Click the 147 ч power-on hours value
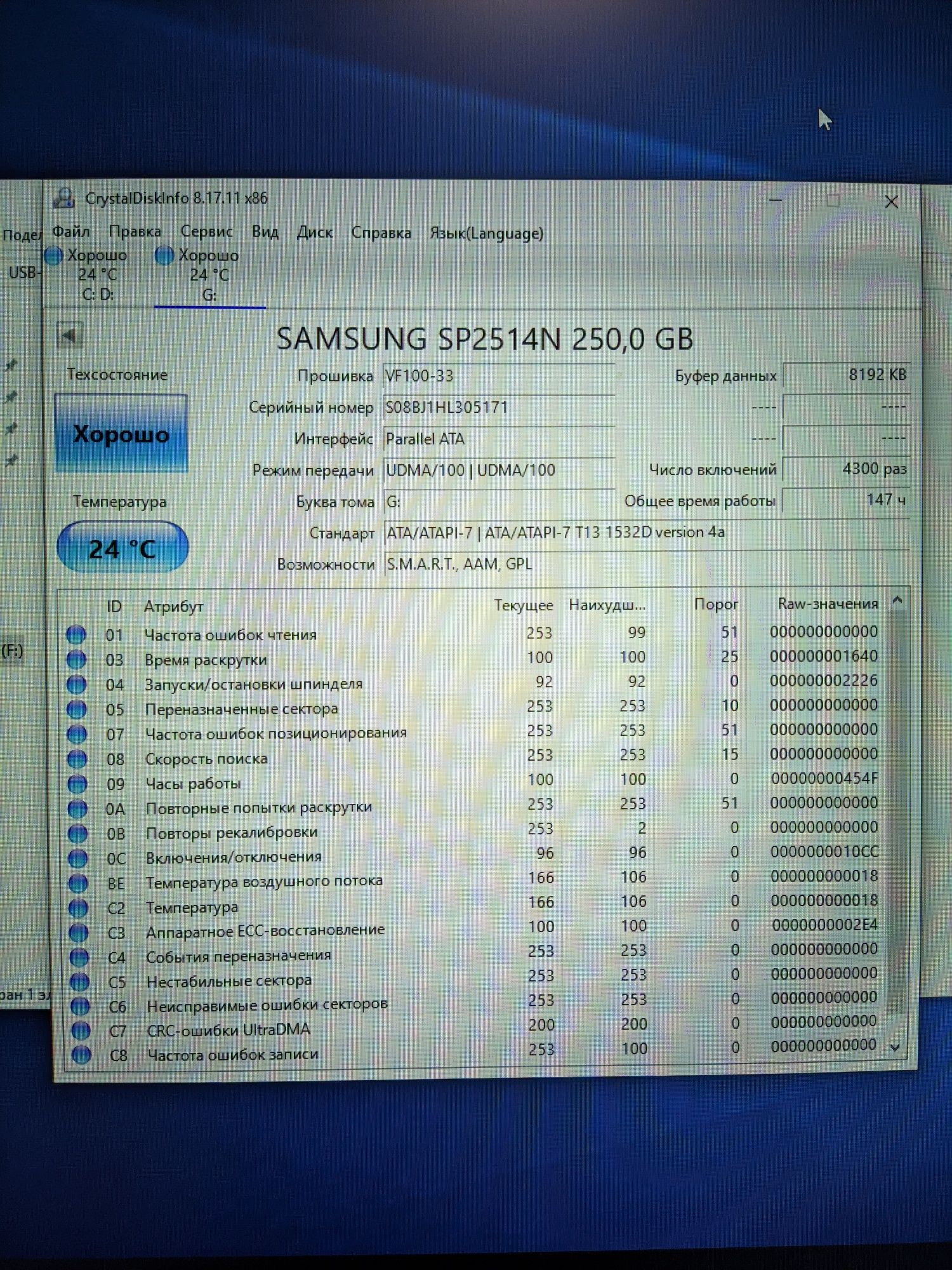This screenshot has height=1270, width=952. (847, 500)
